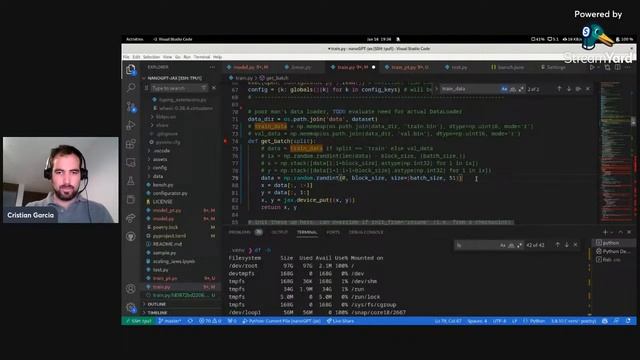This screenshot has height=360, width=640.
Task: Toggle Match Whole Word in editor find
Action: [513, 89]
